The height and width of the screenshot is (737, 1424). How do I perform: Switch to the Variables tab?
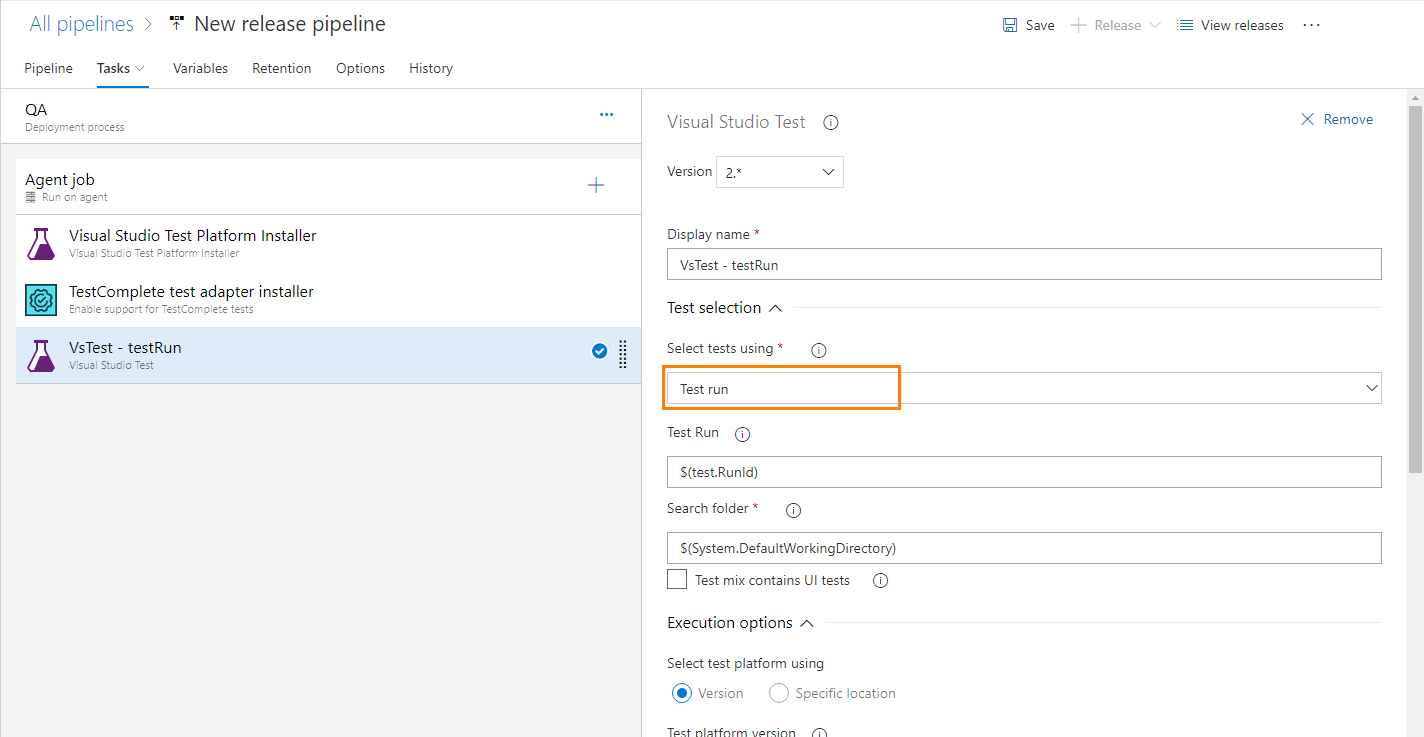(200, 68)
